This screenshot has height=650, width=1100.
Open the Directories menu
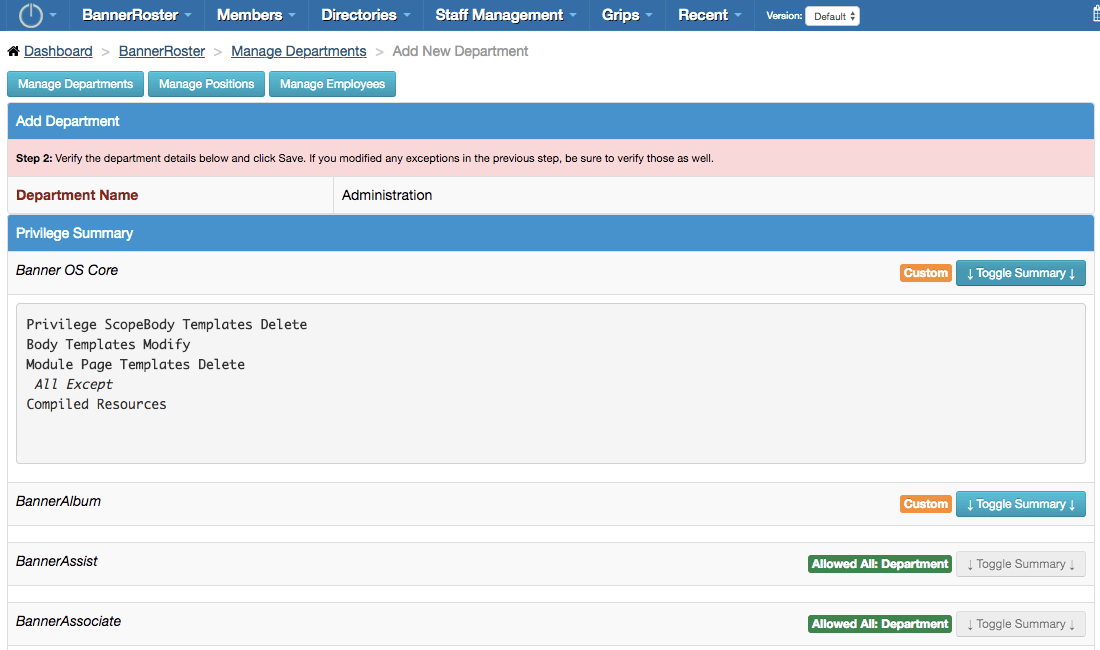coord(365,15)
